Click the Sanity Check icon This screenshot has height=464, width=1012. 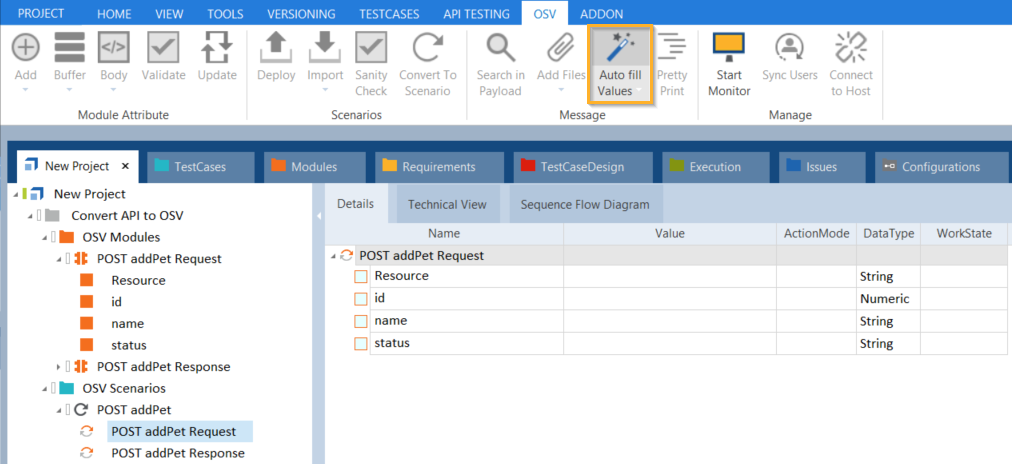[x=371, y=48]
